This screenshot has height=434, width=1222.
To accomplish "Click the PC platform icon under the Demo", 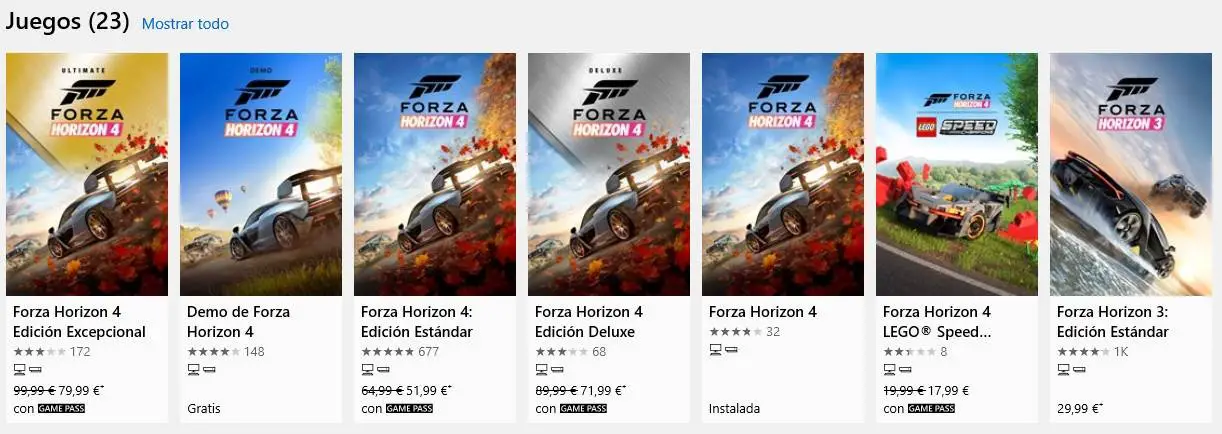I will click(193, 370).
